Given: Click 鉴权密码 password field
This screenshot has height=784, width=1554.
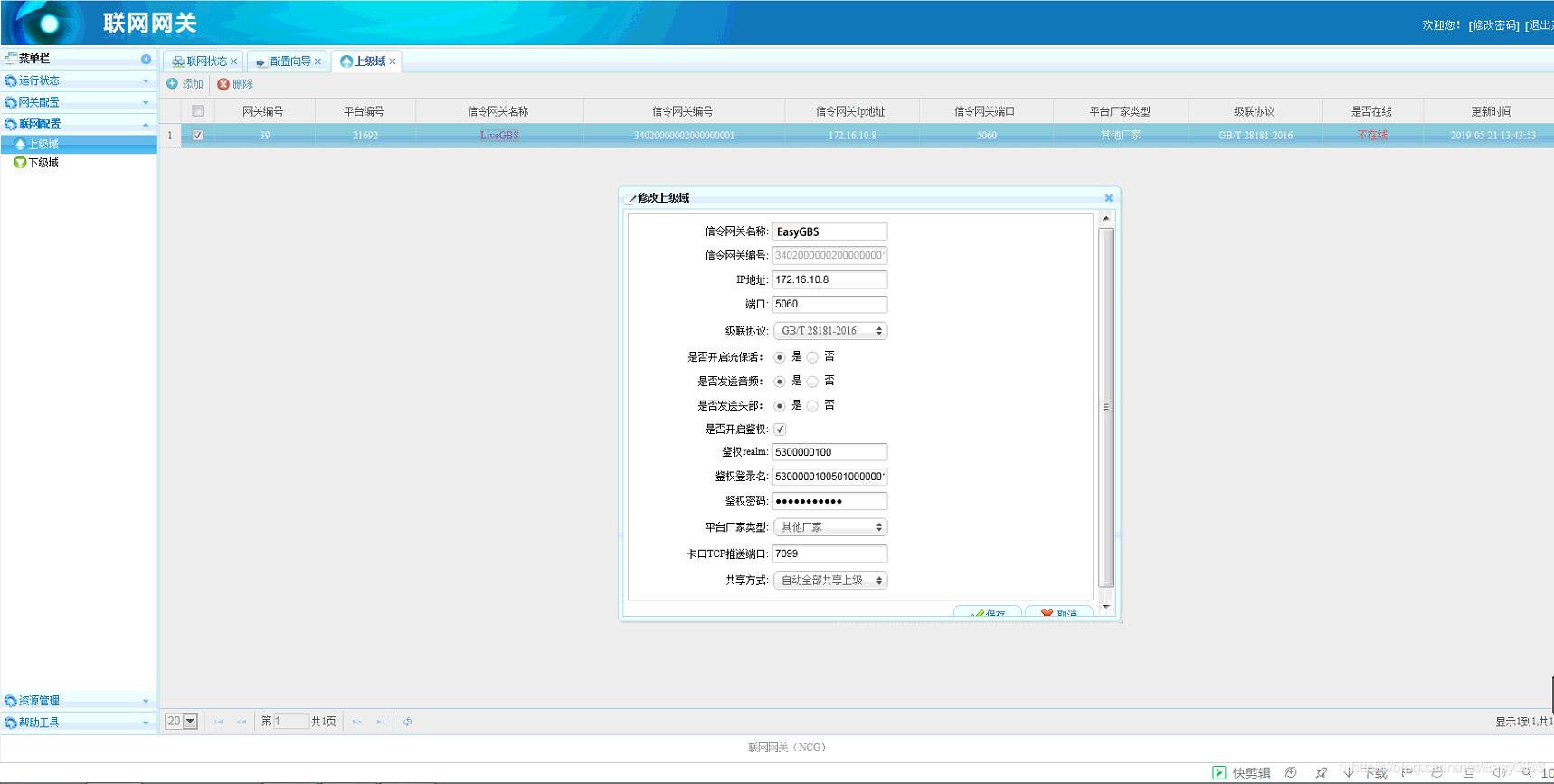Looking at the screenshot, I should [x=829, y=501].
